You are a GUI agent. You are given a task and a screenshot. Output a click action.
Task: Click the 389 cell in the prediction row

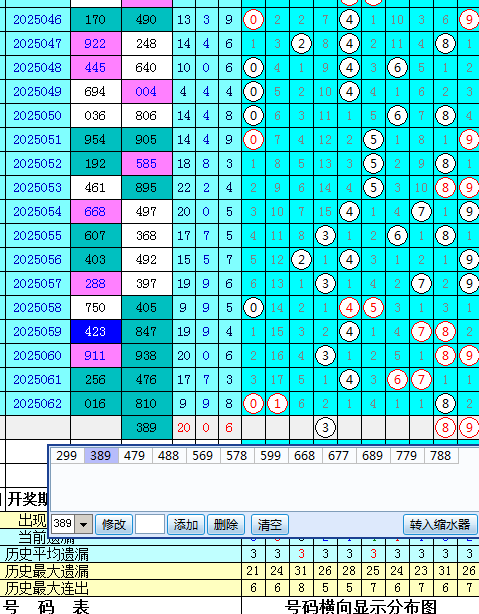(x=146, y=428)
